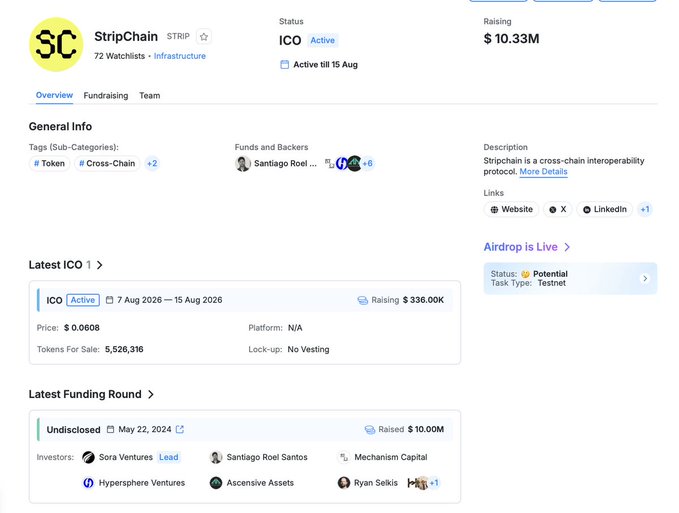Screen dimensions: 679x513
Task: Add StripChain to watchlist with star icon
Action: pos(204,37)
